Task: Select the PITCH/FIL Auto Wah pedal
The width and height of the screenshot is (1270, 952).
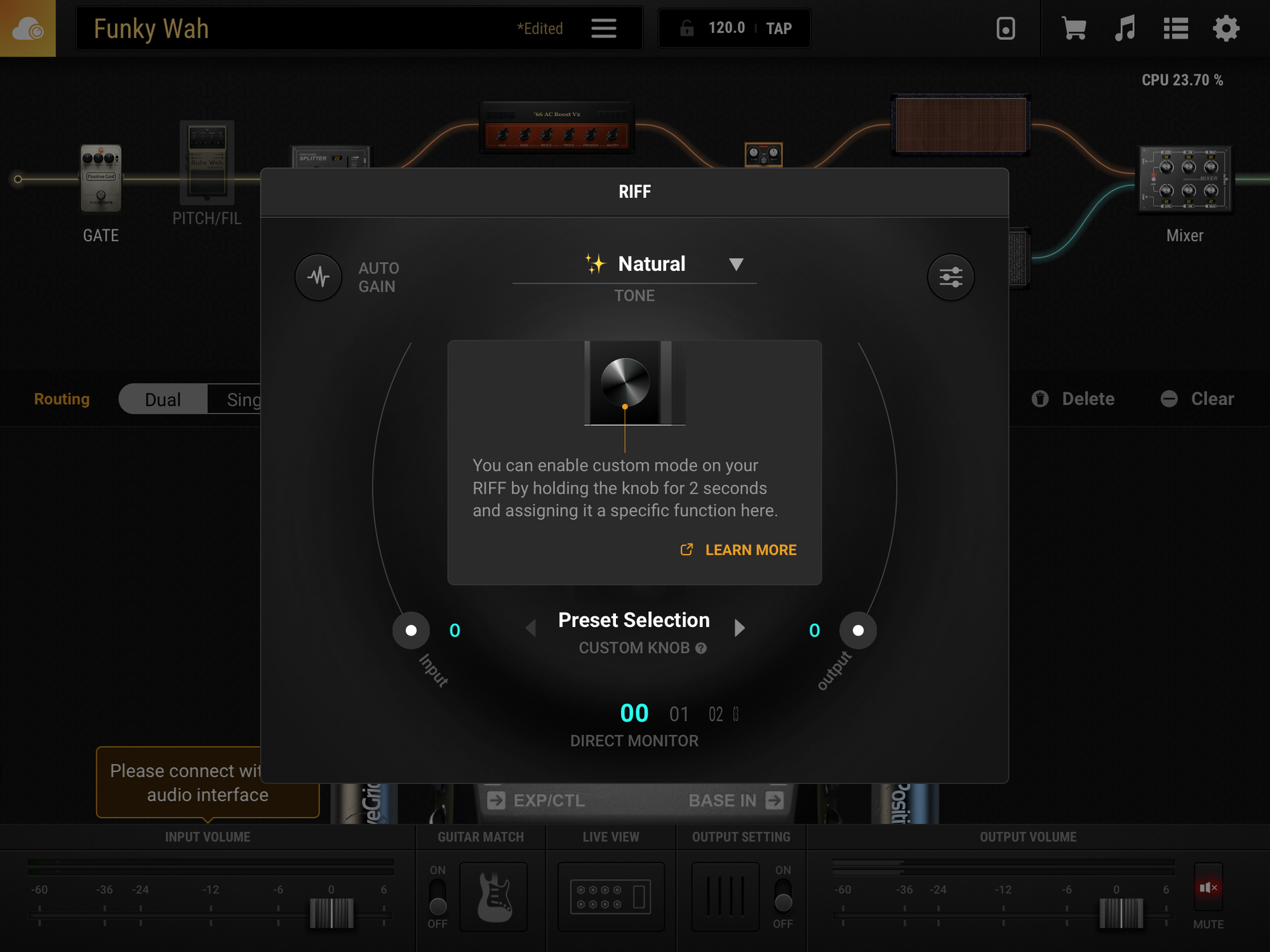Action: [207, 162]
